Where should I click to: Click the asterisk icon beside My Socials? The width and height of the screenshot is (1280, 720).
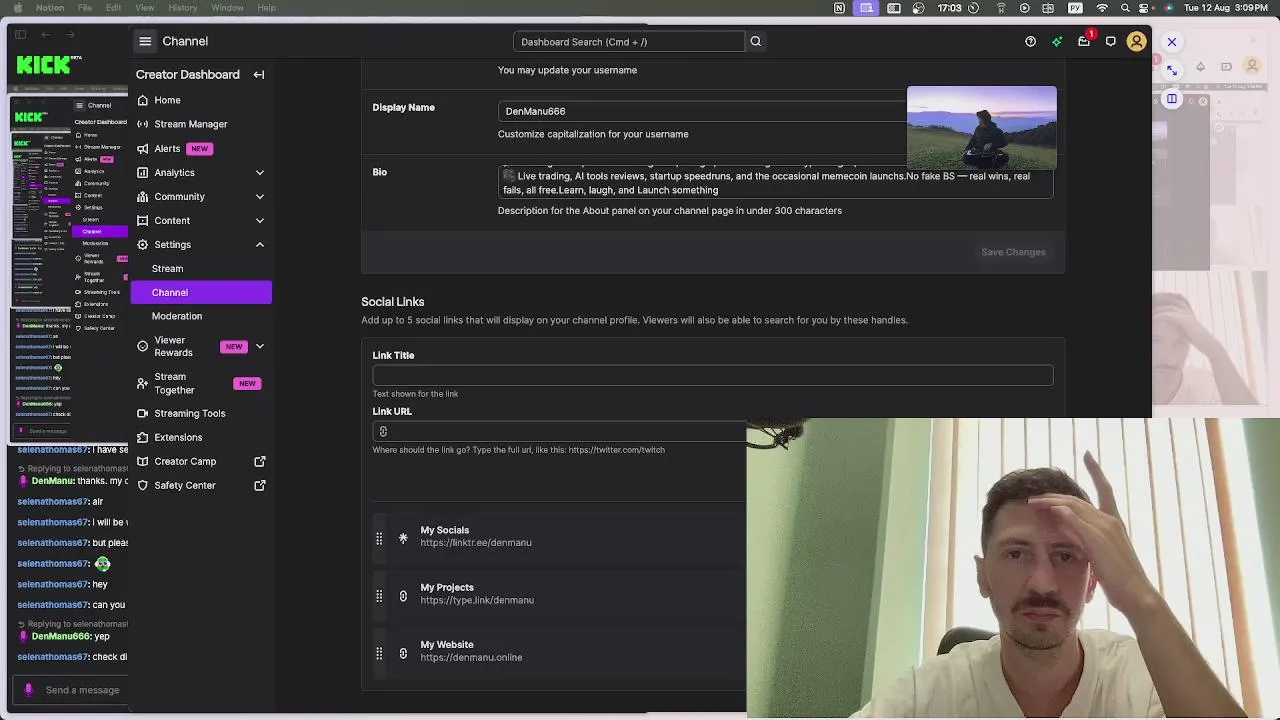click(403, 538)
